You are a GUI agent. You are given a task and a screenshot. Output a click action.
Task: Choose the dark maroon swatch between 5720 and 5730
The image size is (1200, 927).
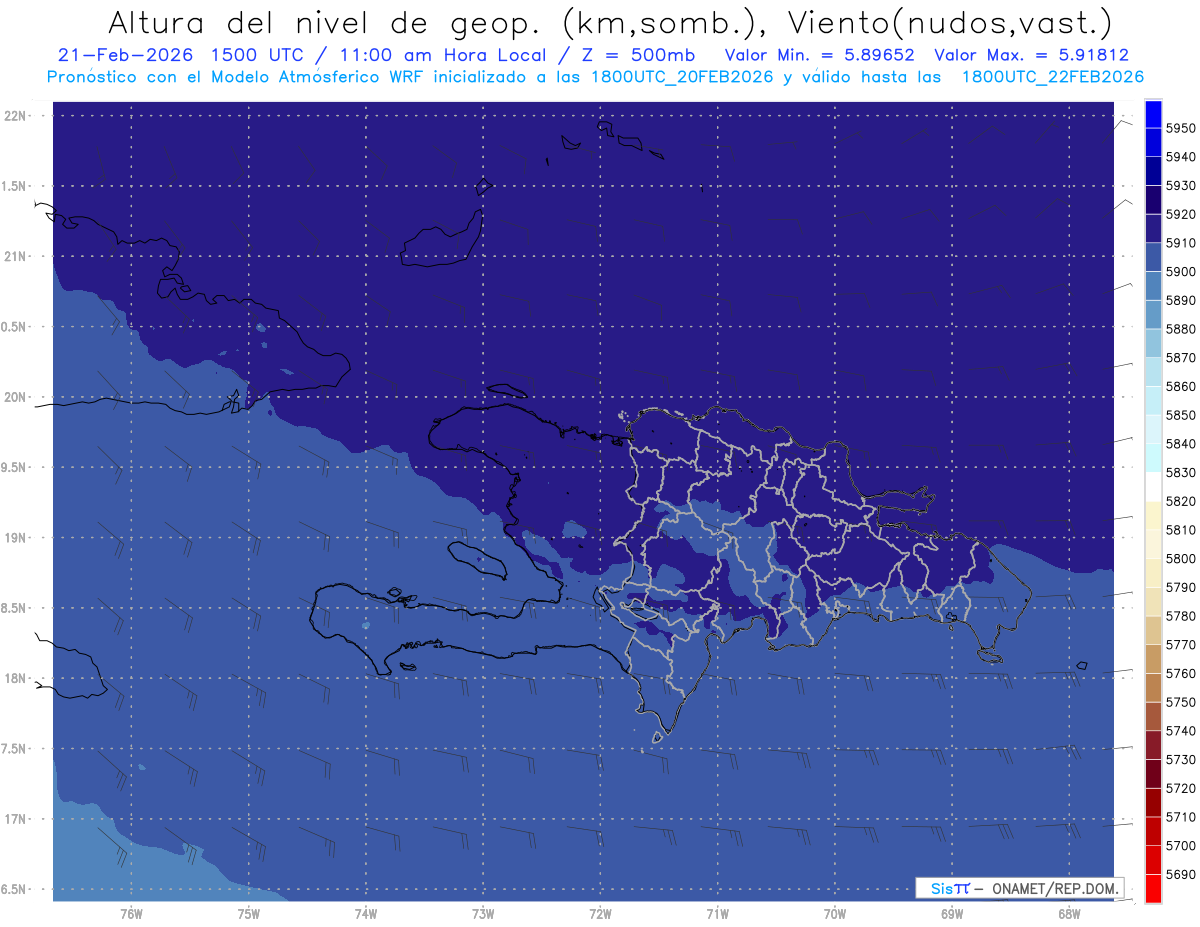click(x=1153, y=774)
